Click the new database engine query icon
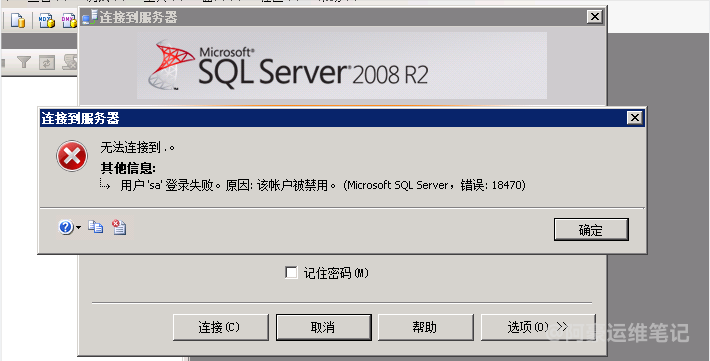Viewport: 710px width, 361px height. (x=17, y=20)
